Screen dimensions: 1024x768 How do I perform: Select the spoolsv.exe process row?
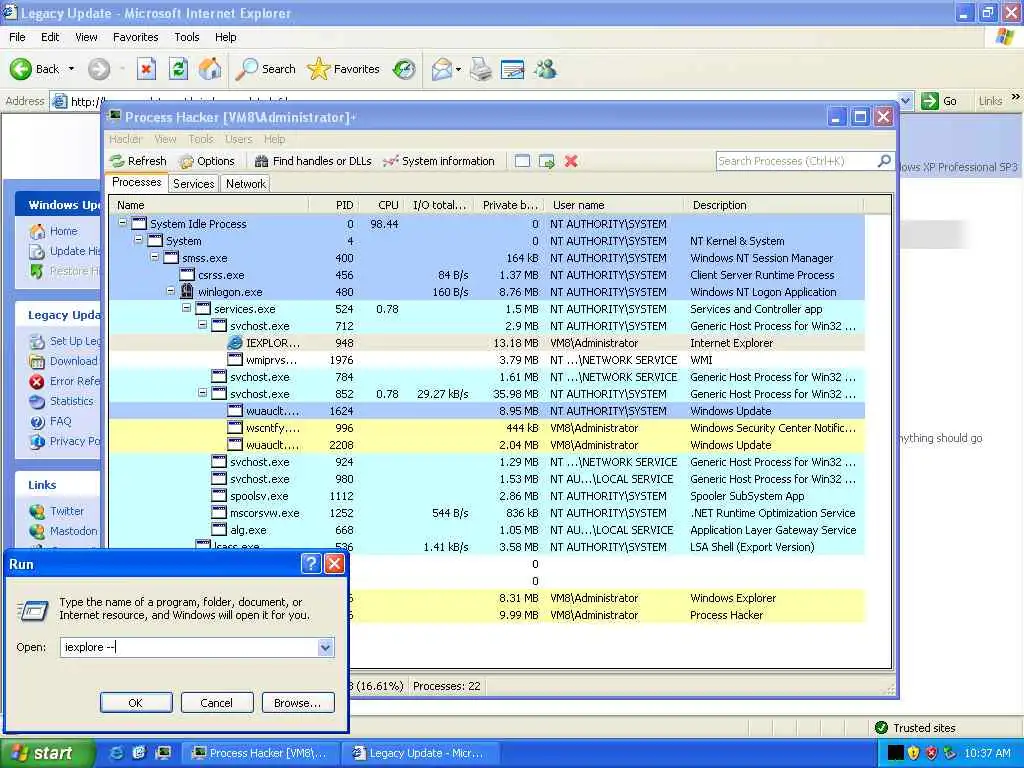[487, 496]
